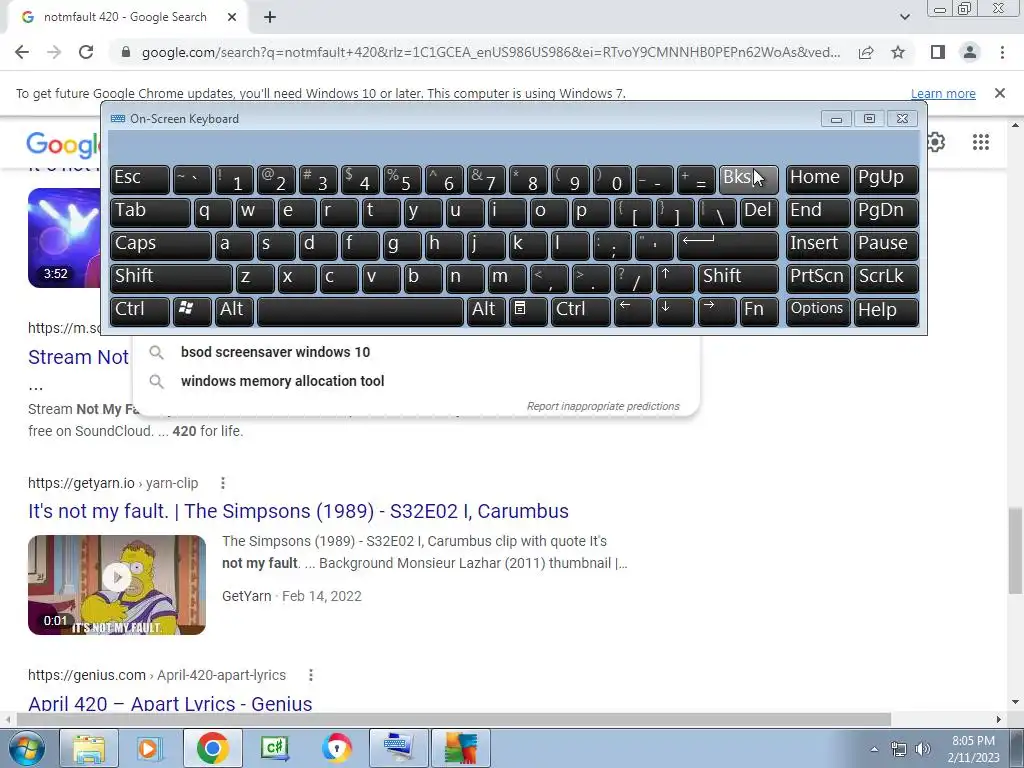Share this page icon in address bar

866,52
